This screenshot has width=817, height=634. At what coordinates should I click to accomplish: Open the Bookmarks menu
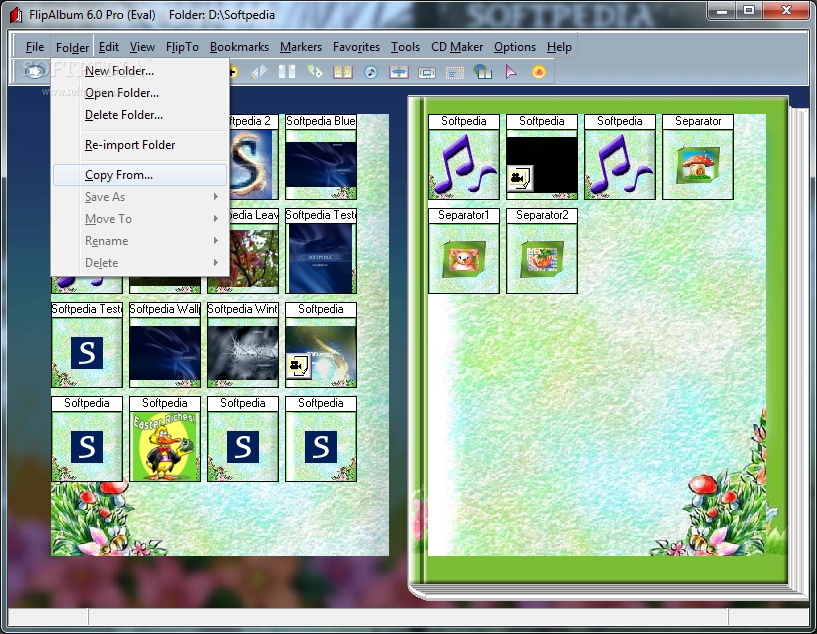[239, 47]
